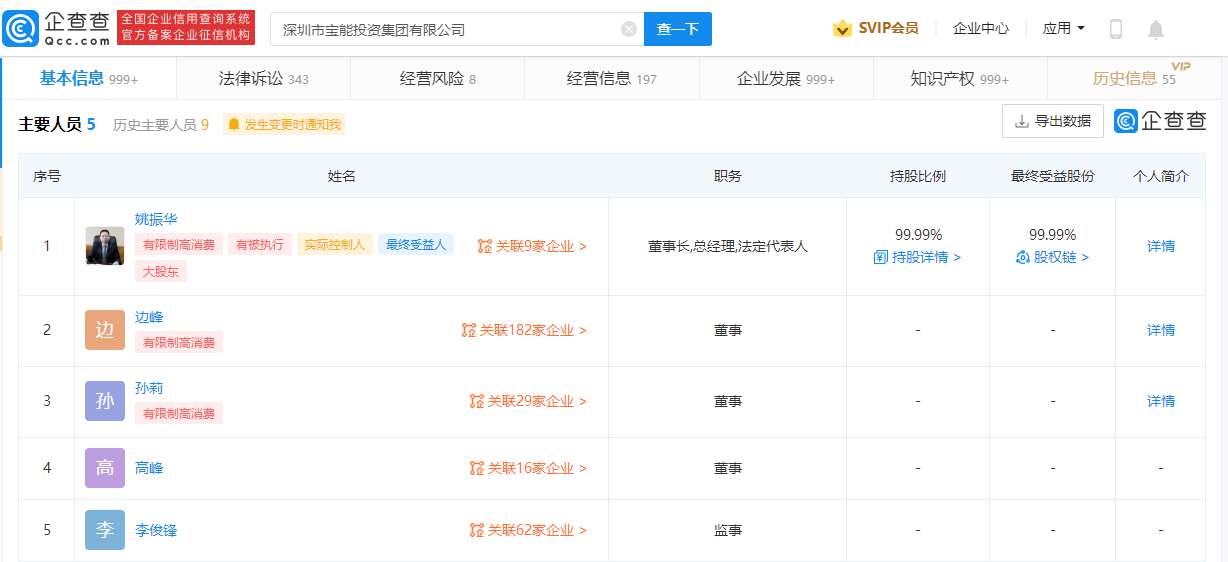Switch to 法律诉讼 tab
1228x562 pixels.
263,78
